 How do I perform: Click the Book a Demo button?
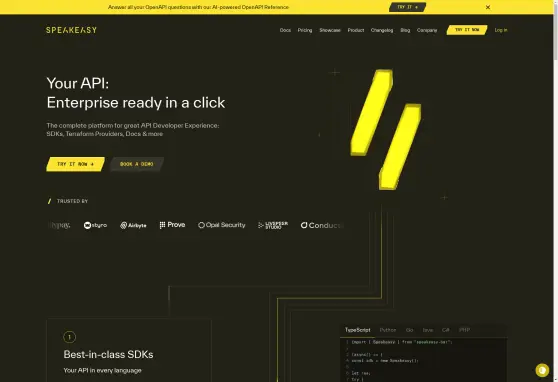click(x=137, y=164)
